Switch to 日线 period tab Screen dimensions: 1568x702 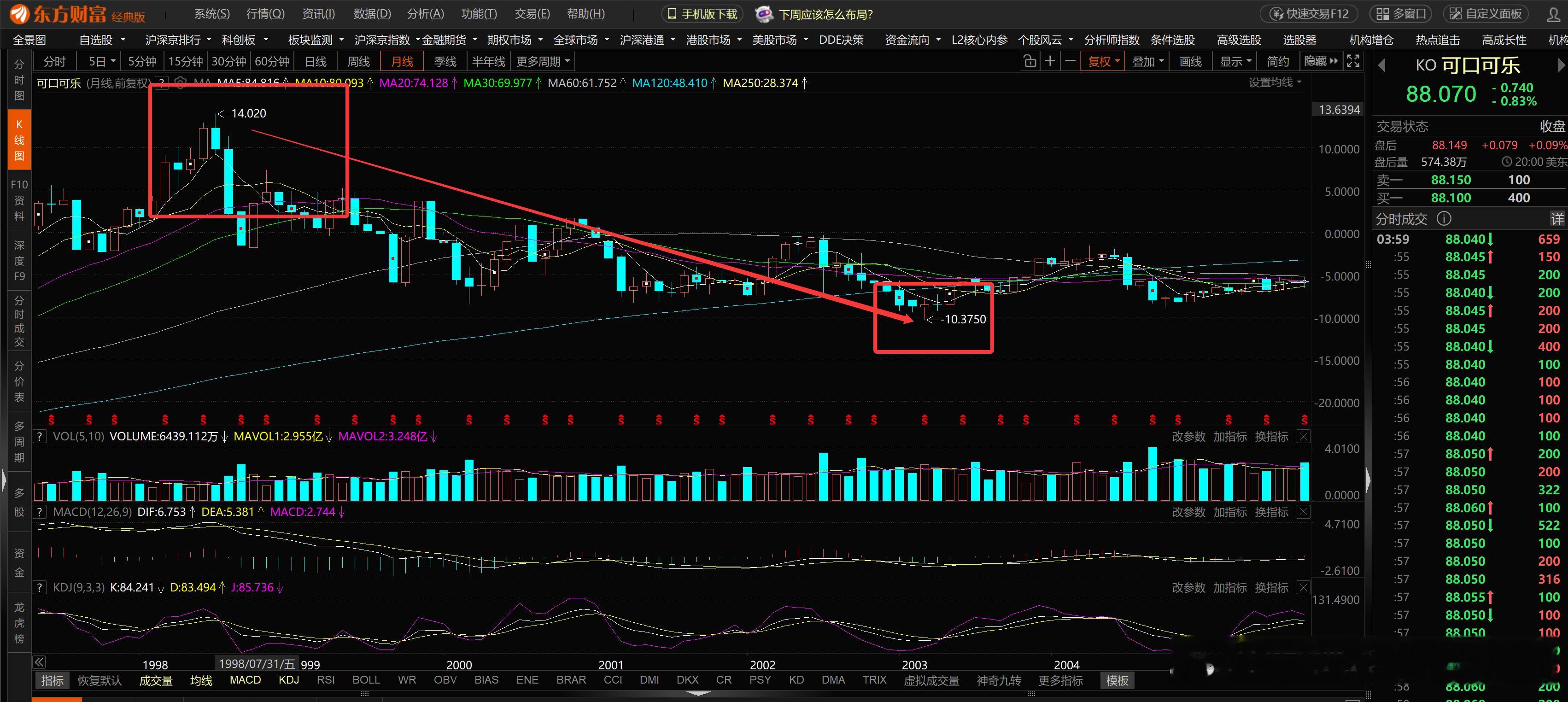coord(315,61)
